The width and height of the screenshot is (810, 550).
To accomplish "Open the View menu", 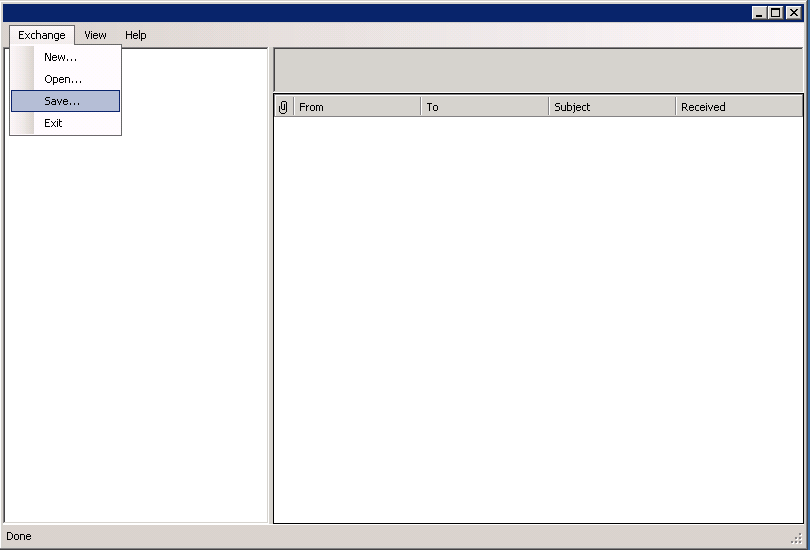I will click(95, 35).
